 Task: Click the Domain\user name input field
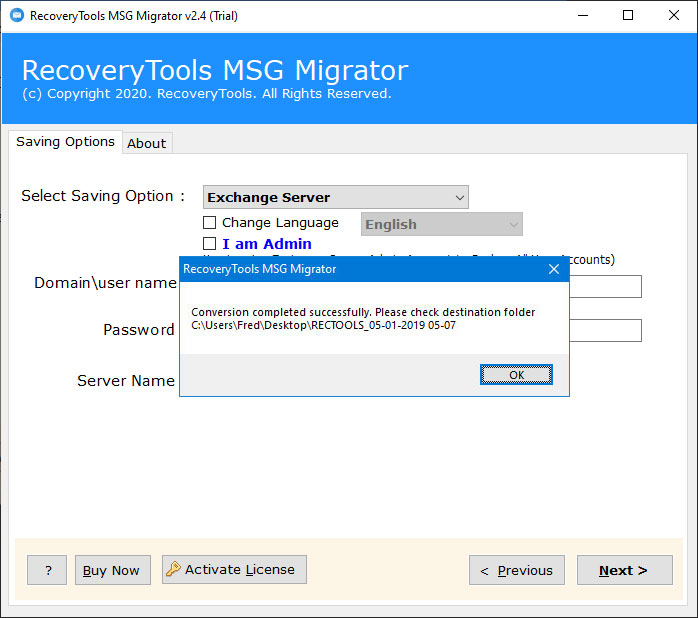tap(605, 286)
